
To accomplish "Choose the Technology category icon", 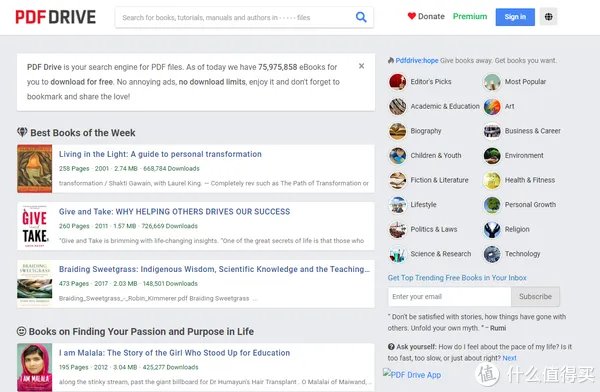I will 492,254.
